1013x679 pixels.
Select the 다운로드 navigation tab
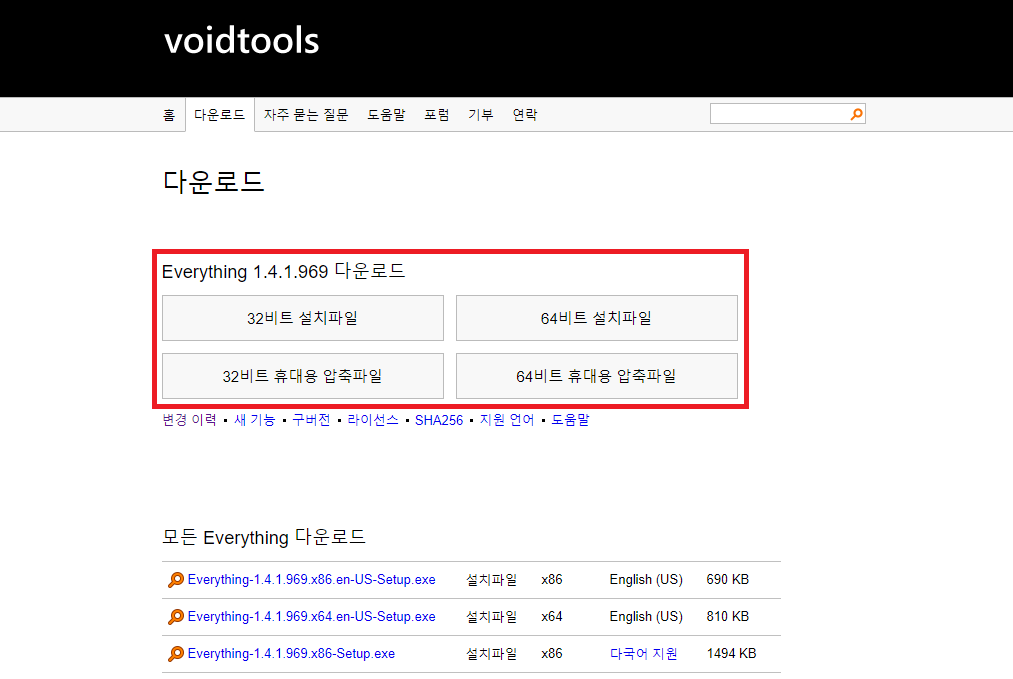pos(220,115)
